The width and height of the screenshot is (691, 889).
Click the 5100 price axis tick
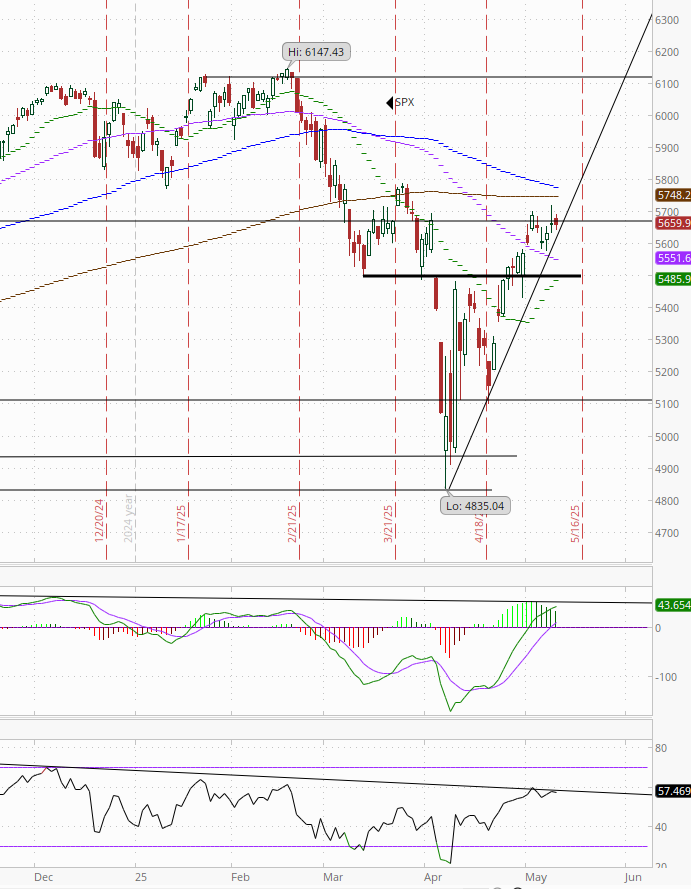click(x=667, y=404)
